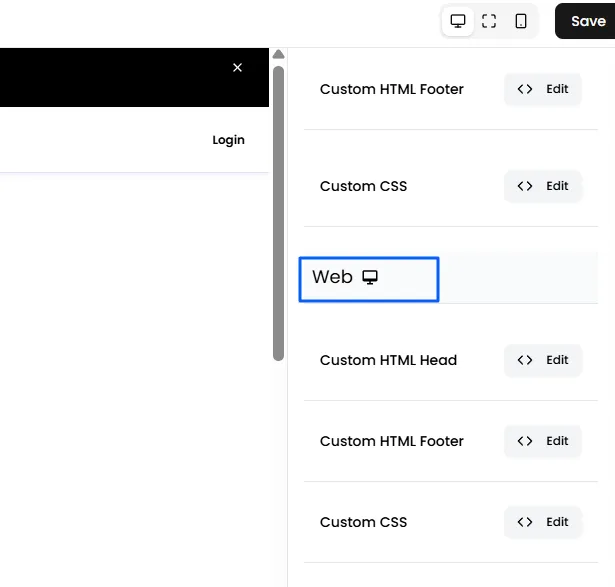Click the 'Custom HTML Head' label
The height and width of the screenshot is (587, 615).
click(388, 360)
